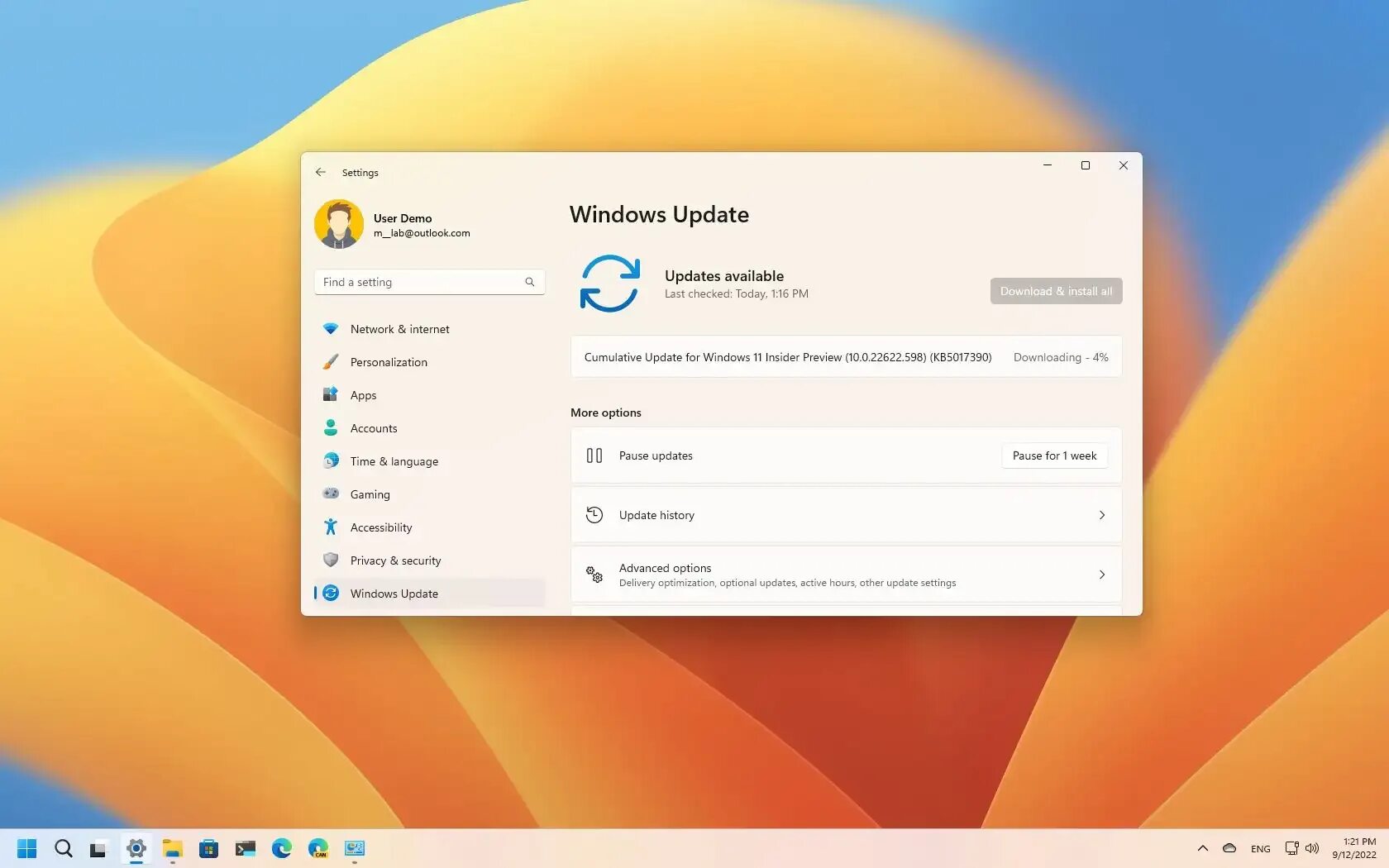This screenshot has width=1389, height=868.
Task: Click the "Updates available" status heading
Action: click(724, 276)
